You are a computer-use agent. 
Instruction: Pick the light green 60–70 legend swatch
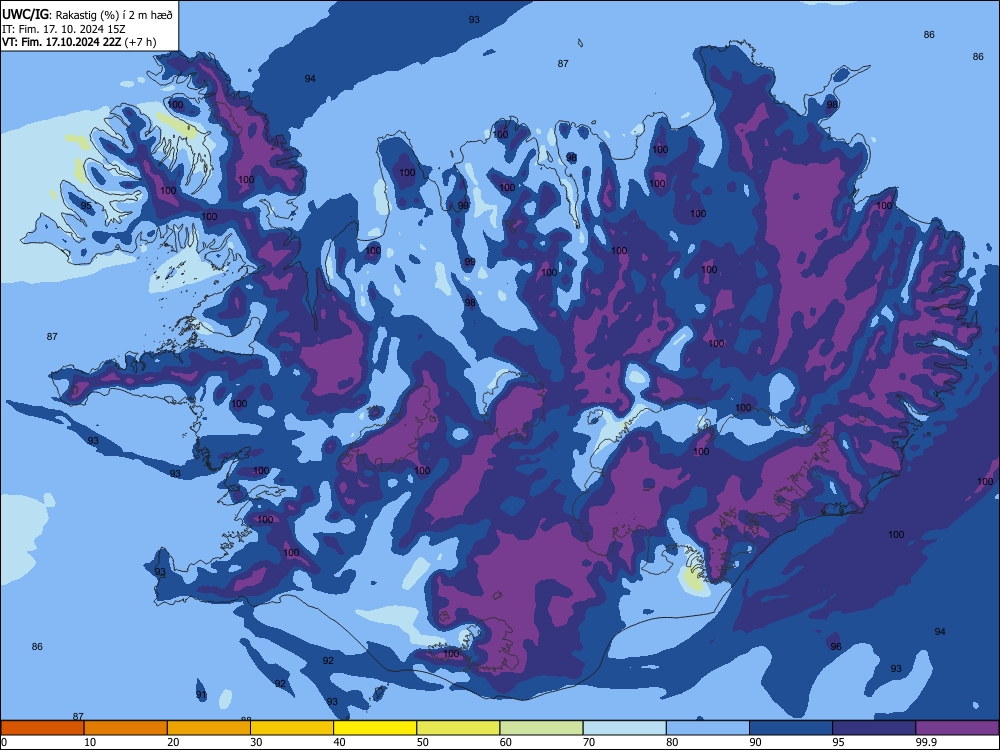(x=541, y=728)
